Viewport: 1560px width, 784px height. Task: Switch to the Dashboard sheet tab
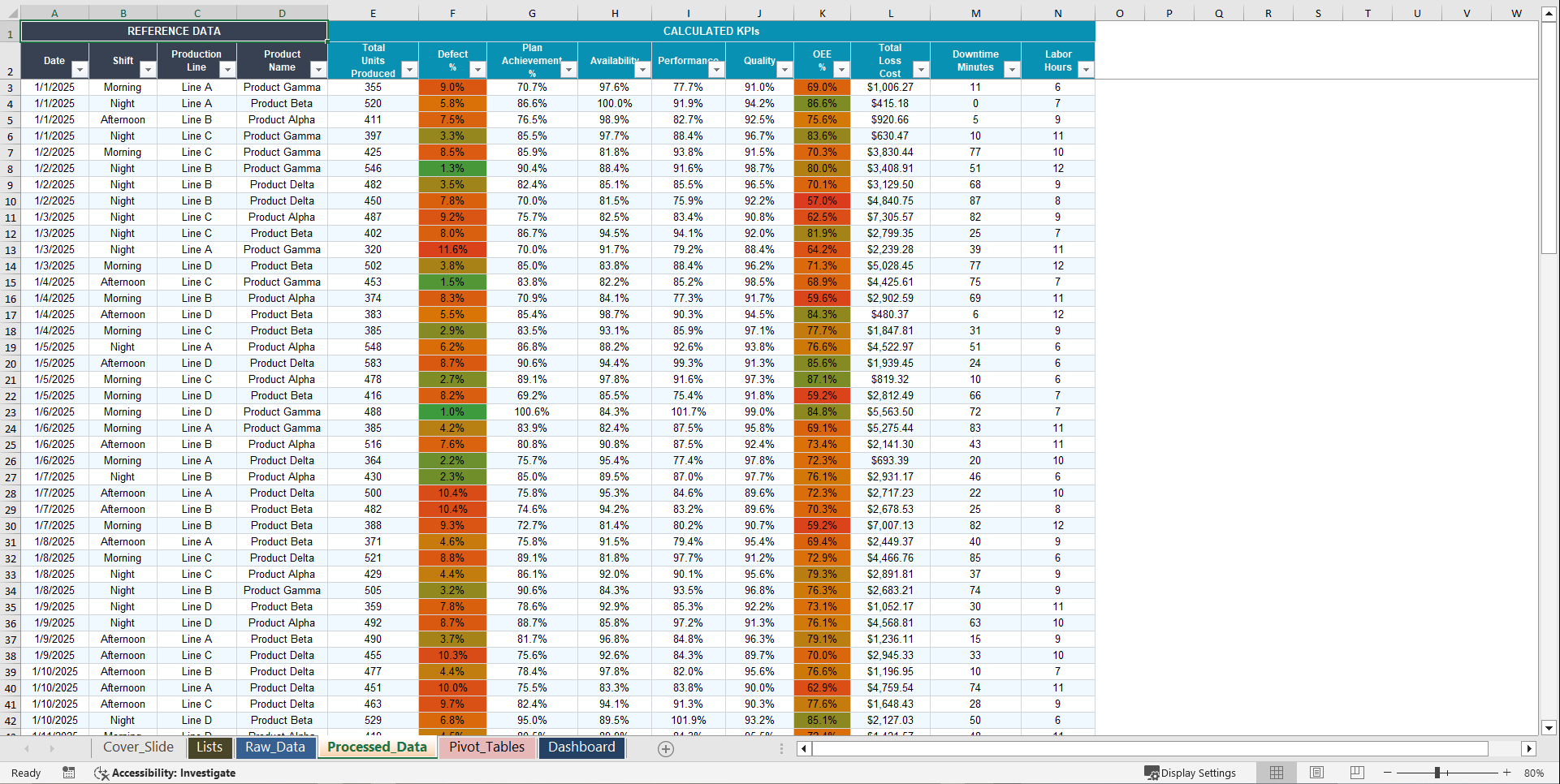coord(581,747)
